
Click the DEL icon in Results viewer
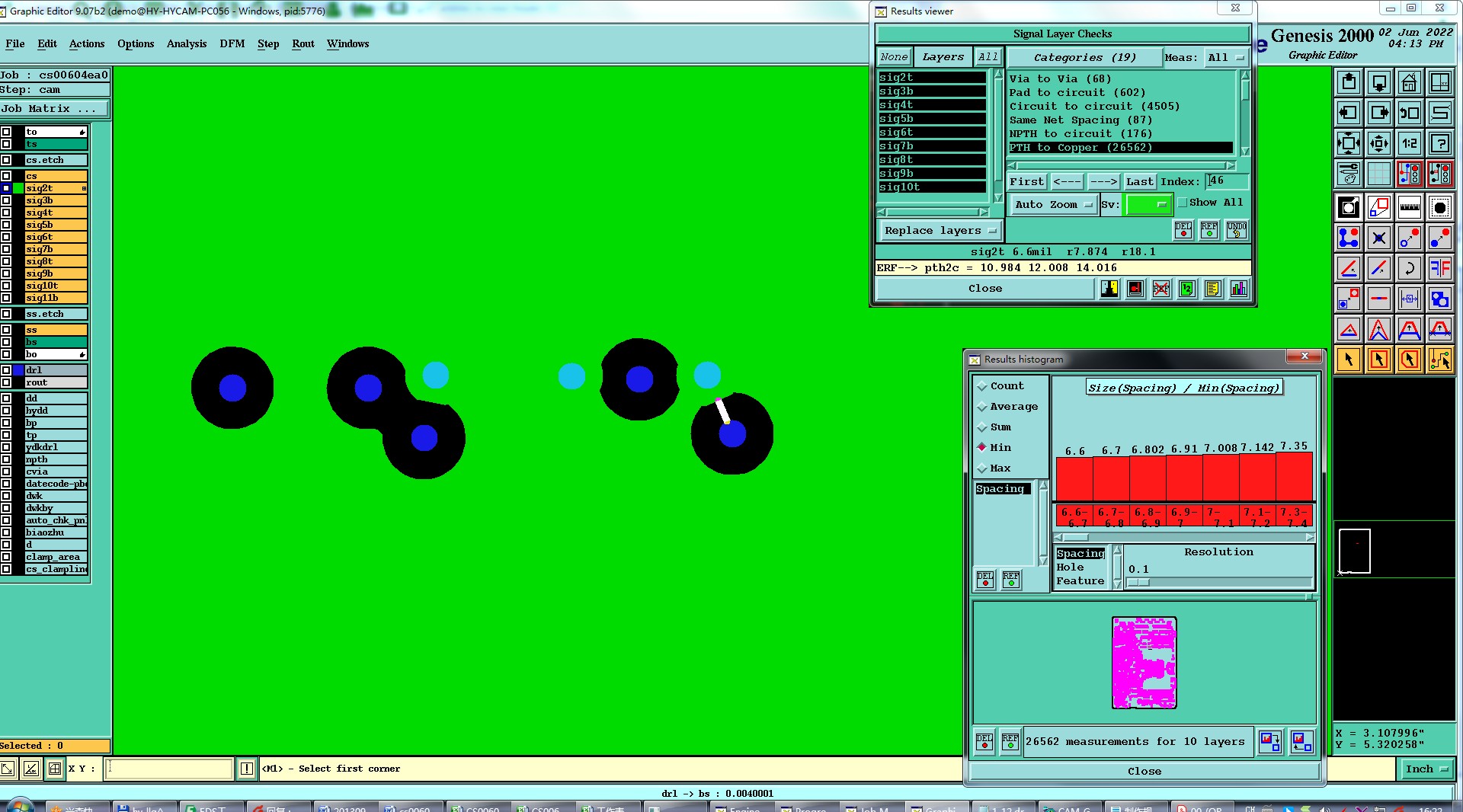coord(1183,230)
